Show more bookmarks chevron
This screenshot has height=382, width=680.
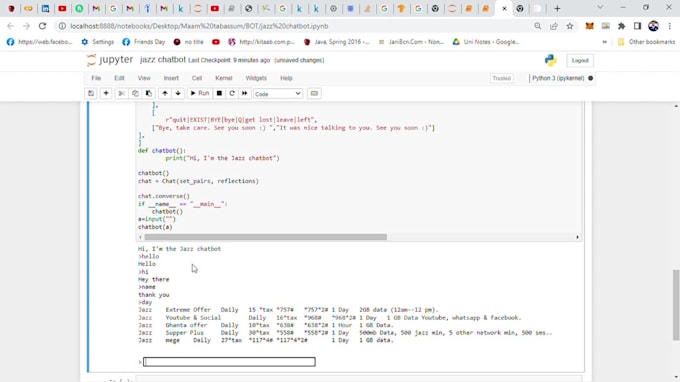(x=605, y=42)
